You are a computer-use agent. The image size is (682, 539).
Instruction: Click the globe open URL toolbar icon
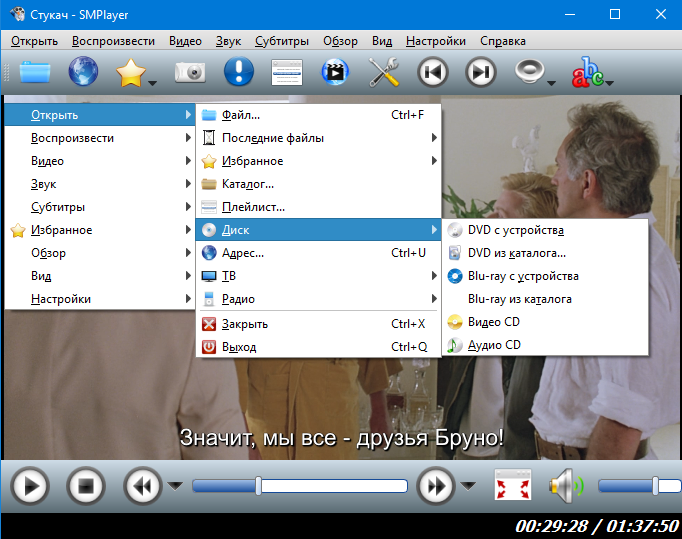point(83,73)
